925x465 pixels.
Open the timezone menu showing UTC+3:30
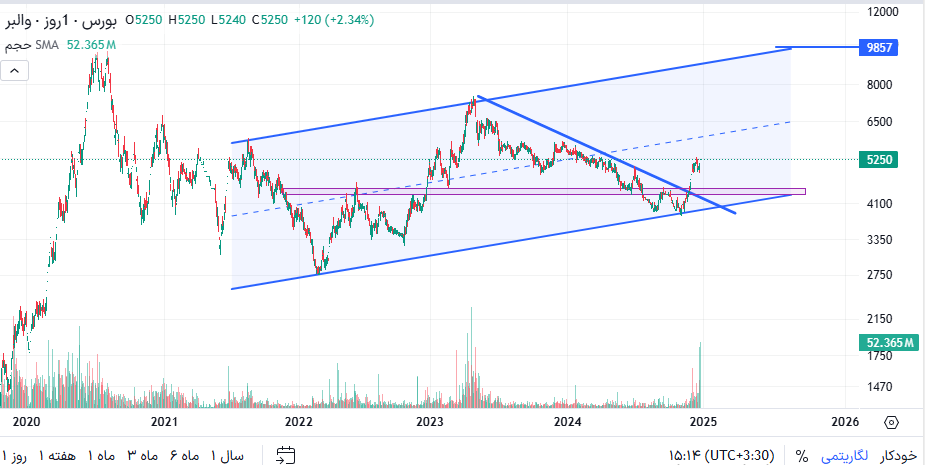pos(721,456)
